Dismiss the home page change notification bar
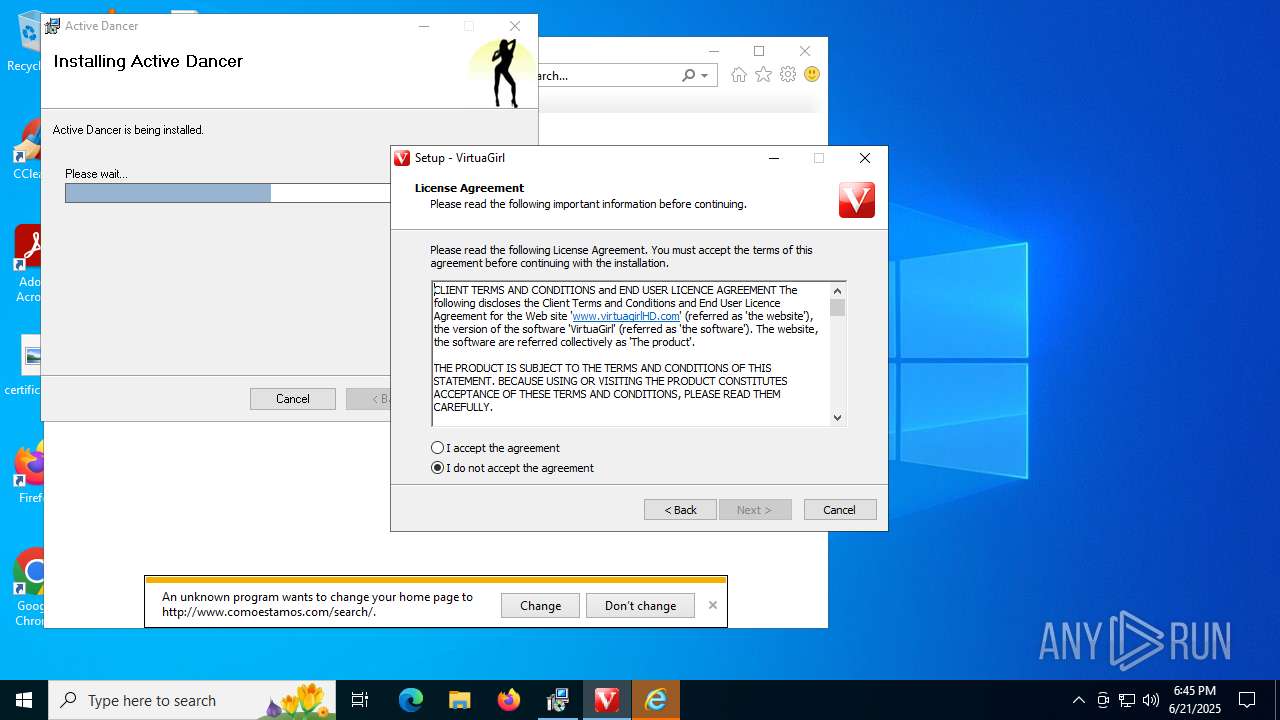 [713, 605]
